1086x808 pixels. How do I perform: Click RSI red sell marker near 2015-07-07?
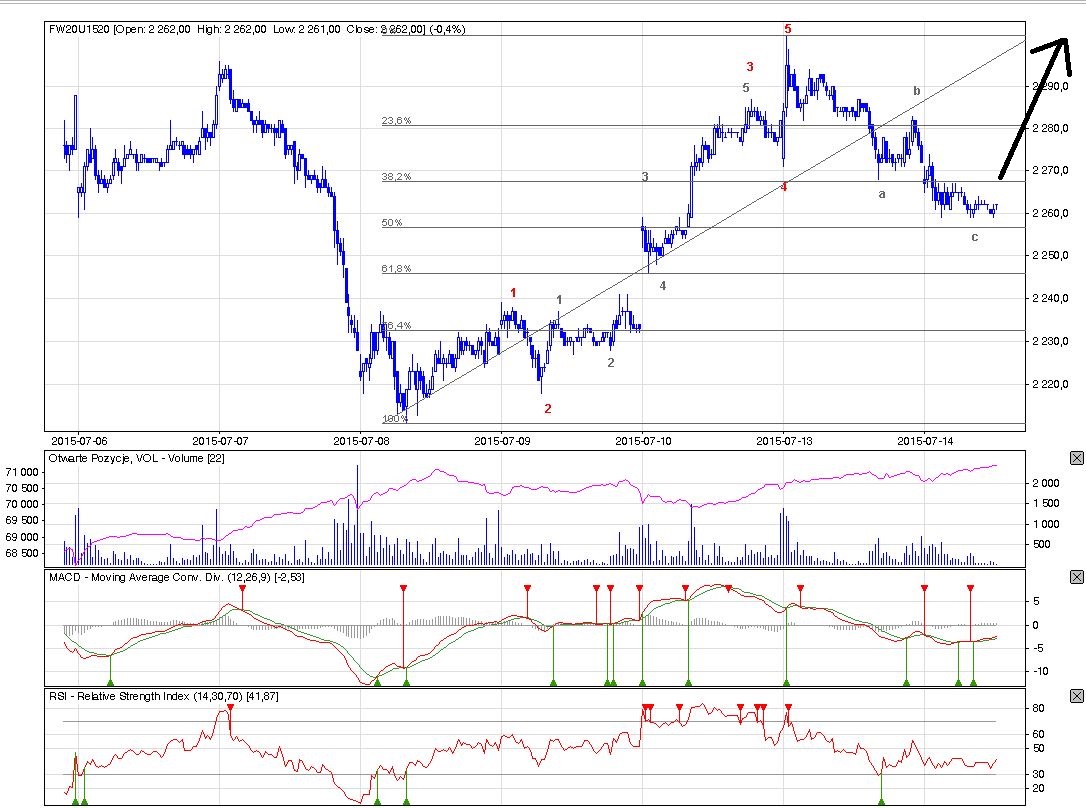(231, 708)
